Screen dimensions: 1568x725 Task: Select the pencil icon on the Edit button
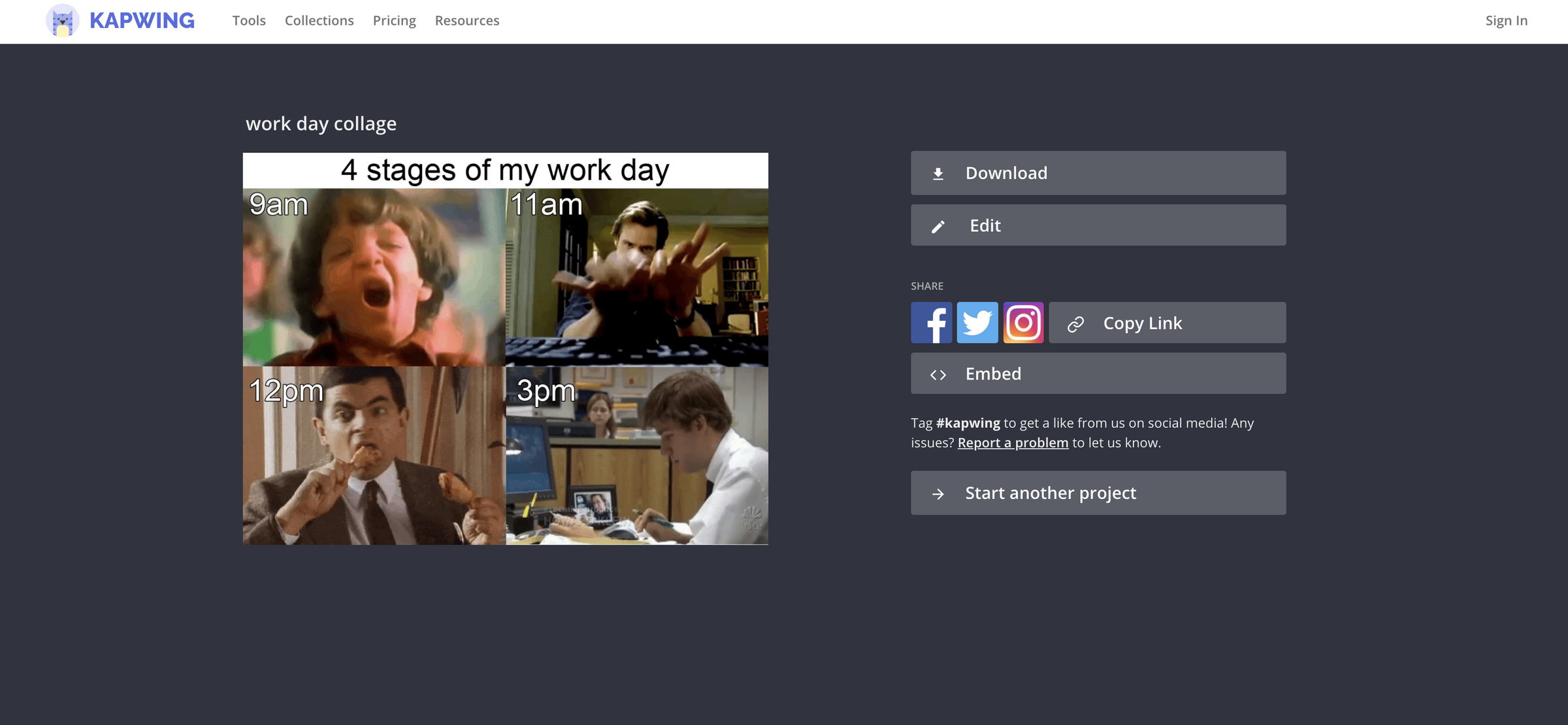(x=938, y=225)
